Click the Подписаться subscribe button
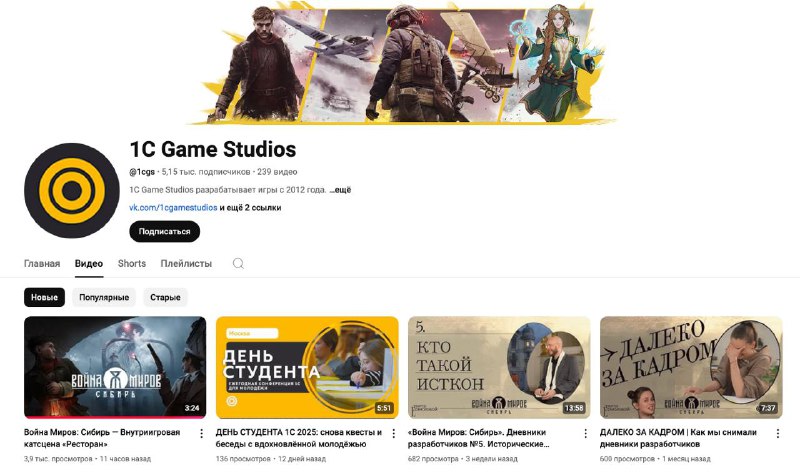 164,232
